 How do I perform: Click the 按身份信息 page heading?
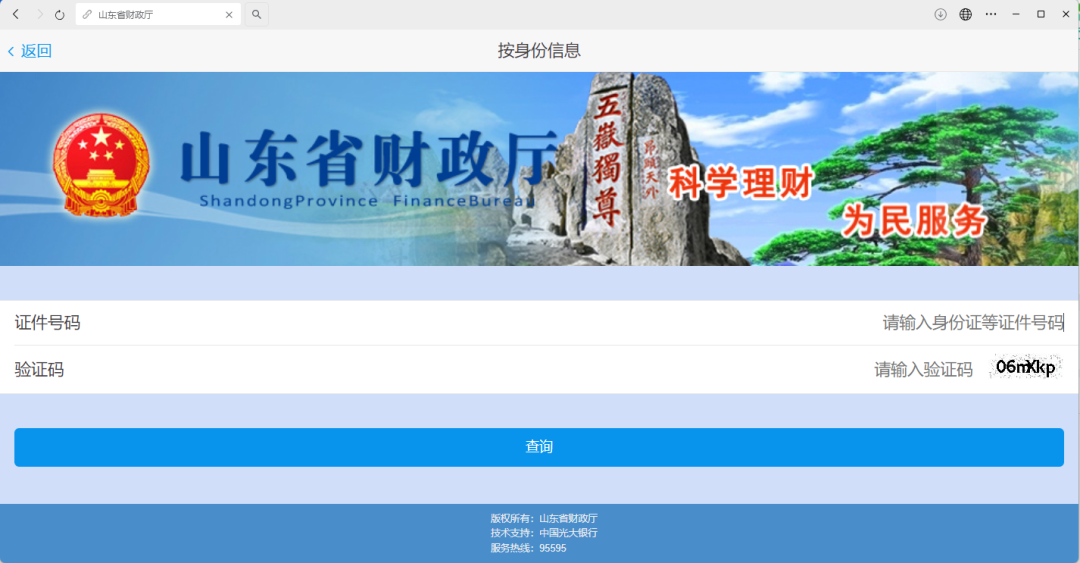click(539, 51)
